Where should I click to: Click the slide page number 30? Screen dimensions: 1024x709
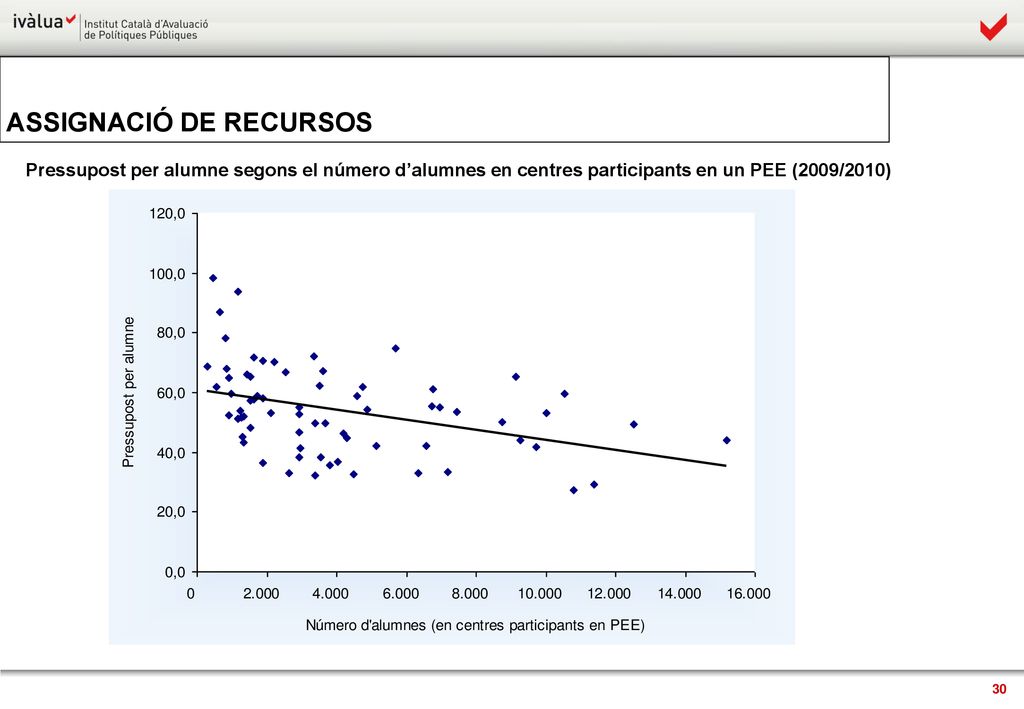click(999, 689)
